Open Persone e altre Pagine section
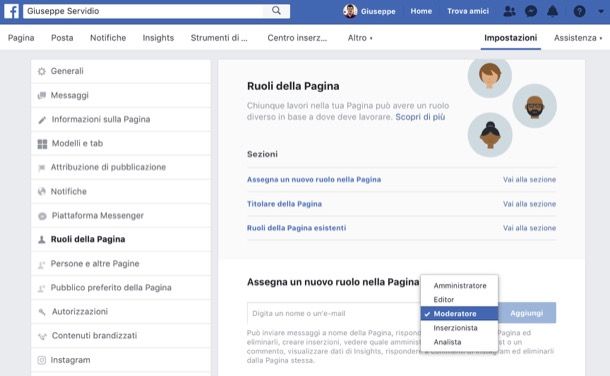 click(121, 264)
